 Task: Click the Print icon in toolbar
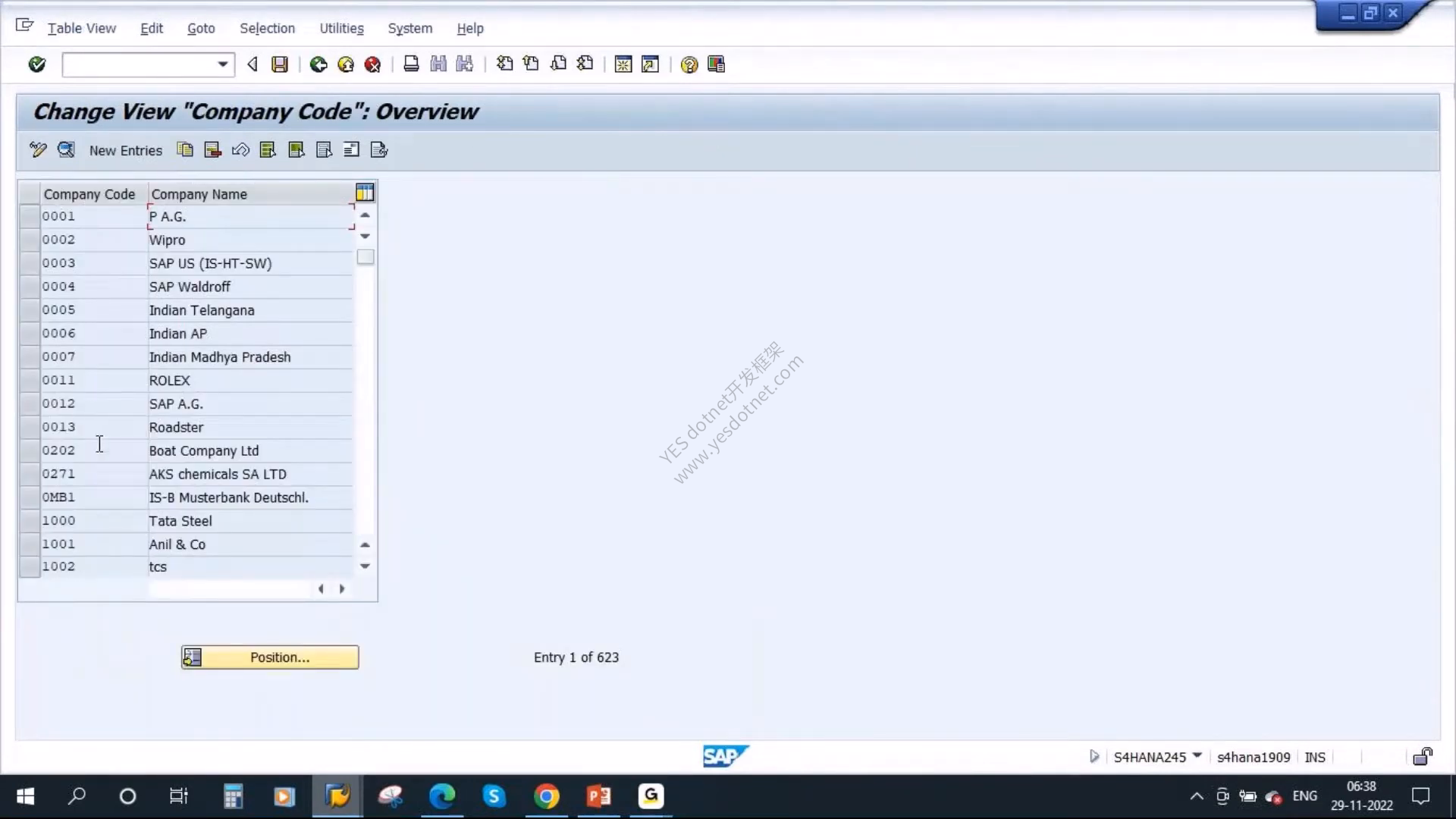(x=411, y=64)
